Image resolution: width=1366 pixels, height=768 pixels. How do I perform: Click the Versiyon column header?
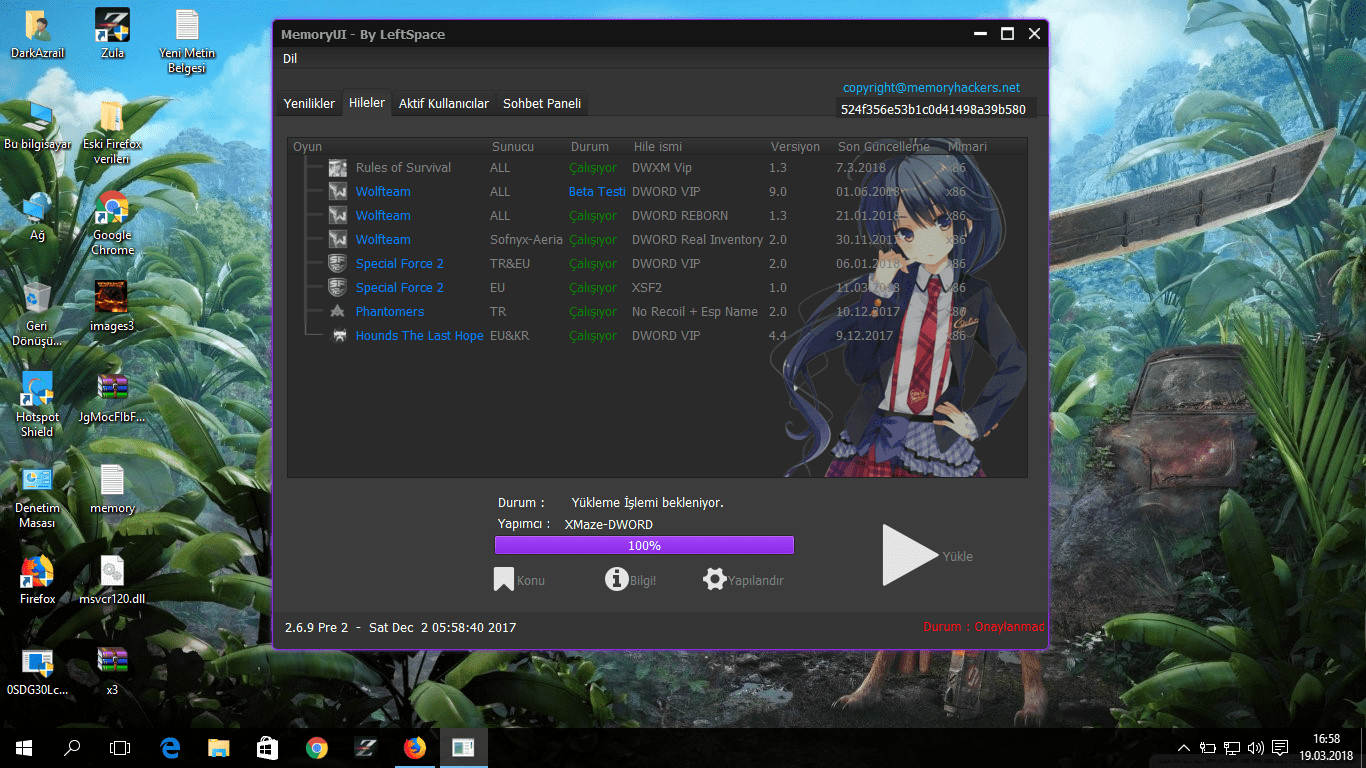point(795,147)
